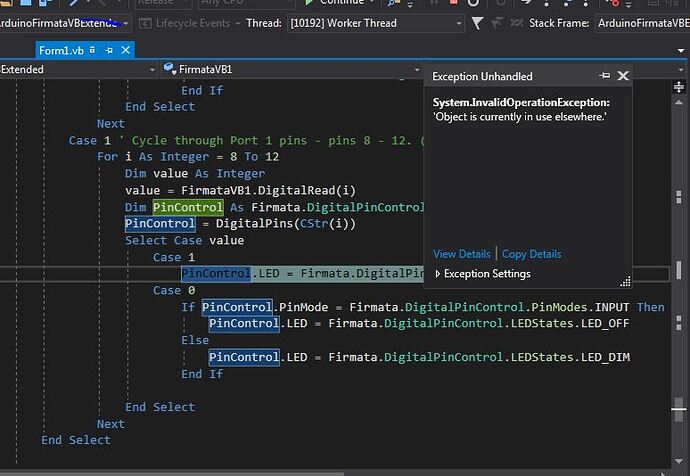Close the Exception Unhandled popup

[623, 76]
